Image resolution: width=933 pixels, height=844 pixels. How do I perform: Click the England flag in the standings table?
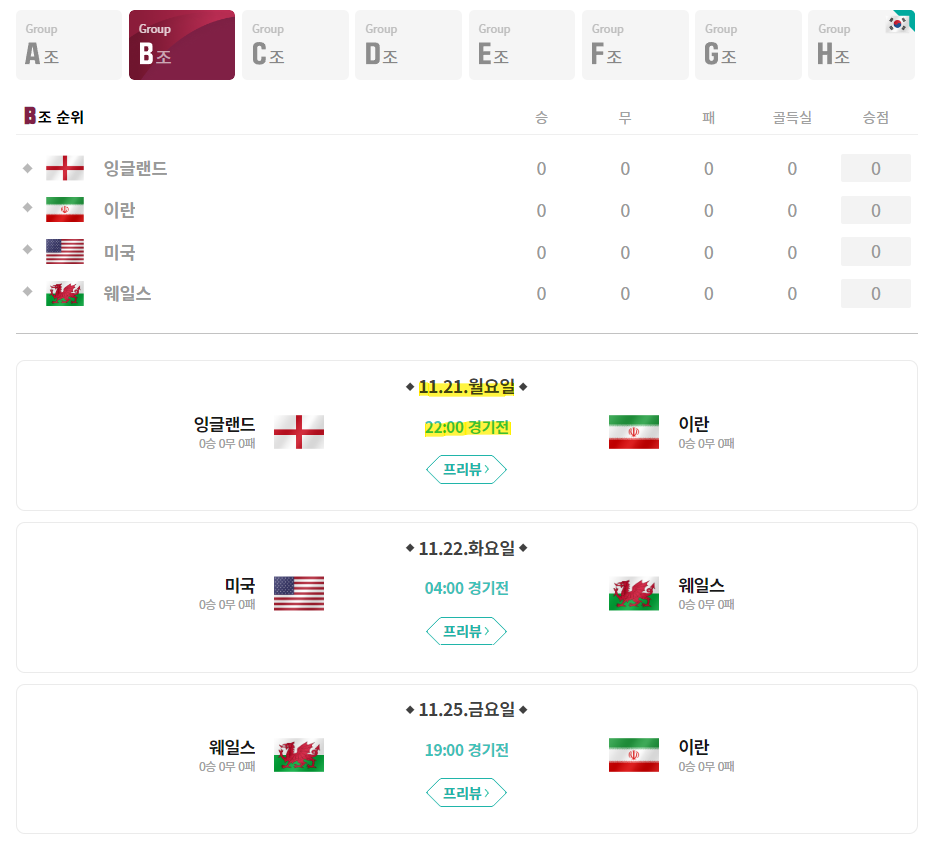[x=64, y=167]
